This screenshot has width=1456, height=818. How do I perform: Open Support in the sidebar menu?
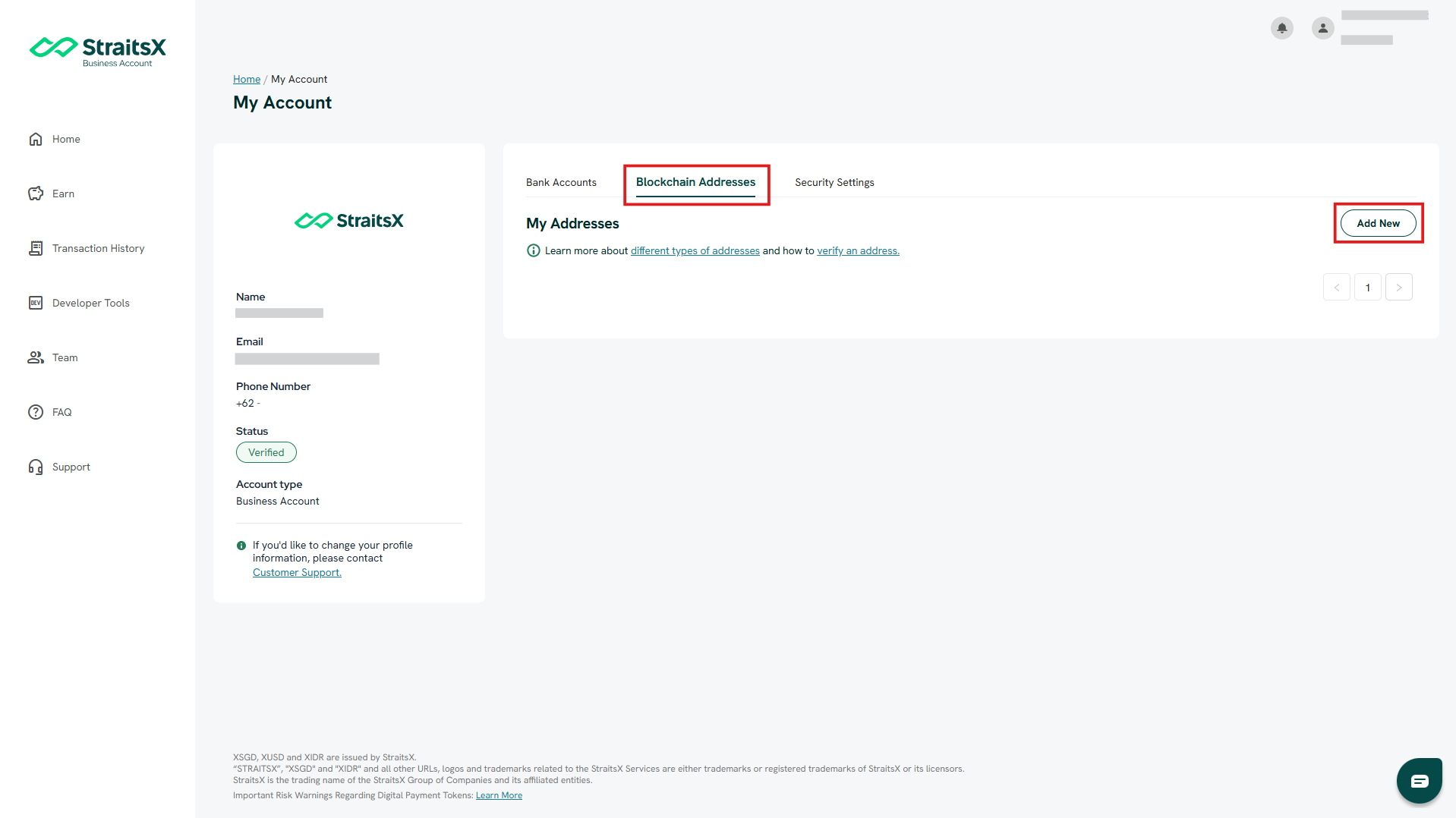click(x=71, y=467)
